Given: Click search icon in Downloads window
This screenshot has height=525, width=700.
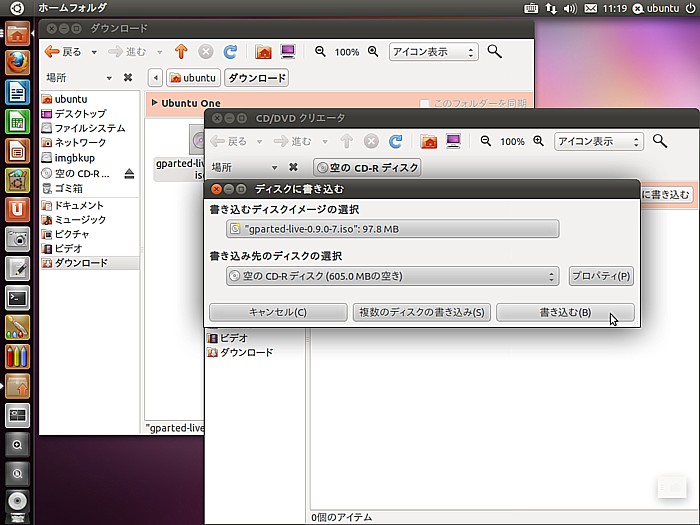Looking at the screenshot, I should [x=494, y=52].
